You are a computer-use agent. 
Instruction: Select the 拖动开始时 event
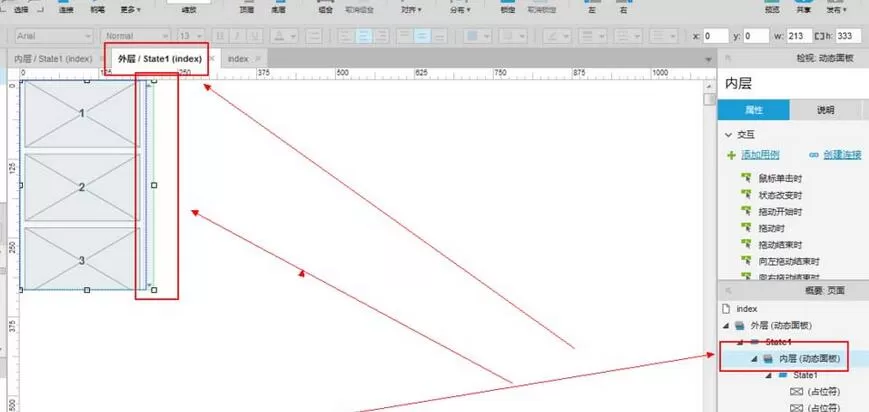780,212
